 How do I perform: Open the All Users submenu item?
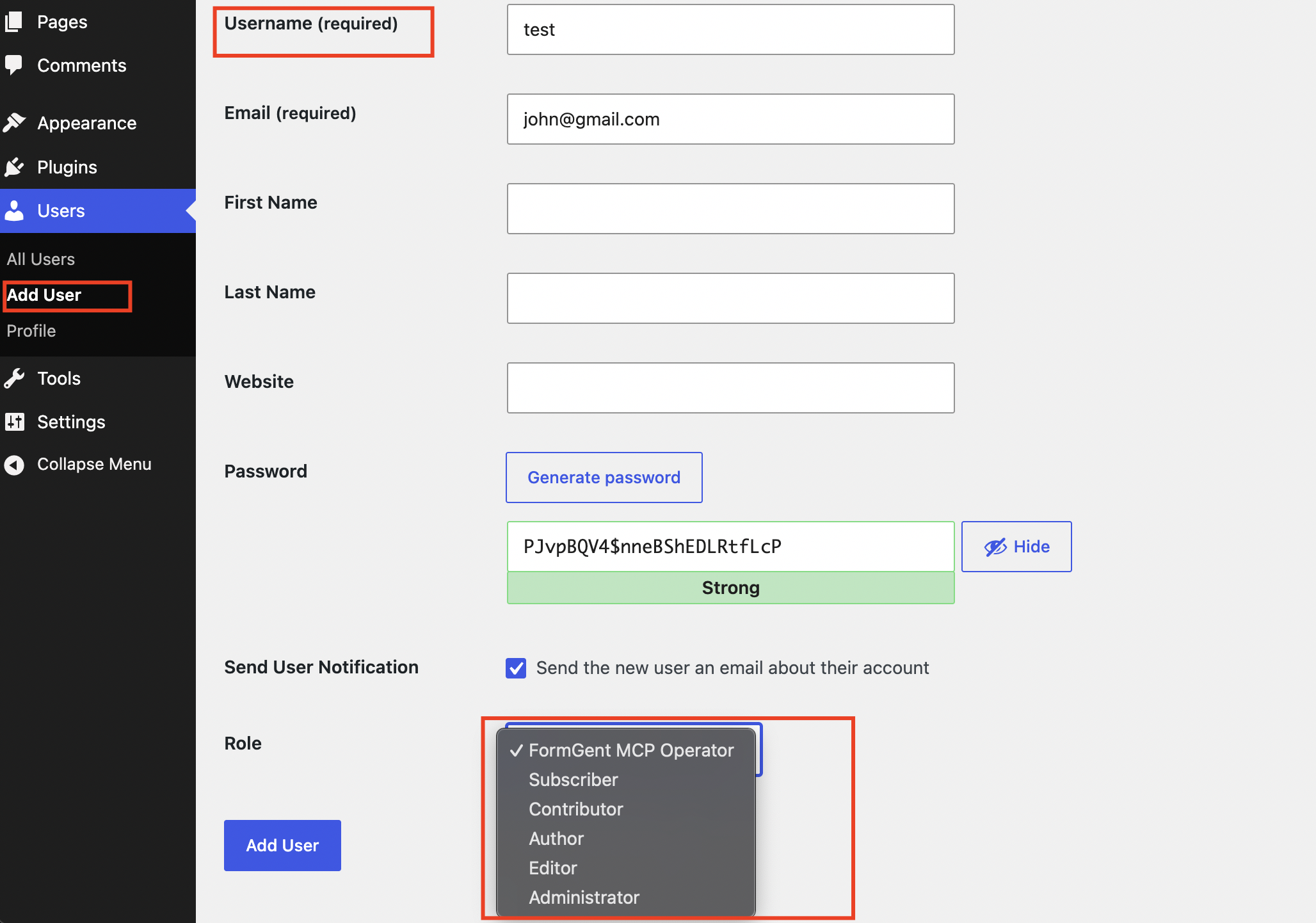(x=40, y=259)
